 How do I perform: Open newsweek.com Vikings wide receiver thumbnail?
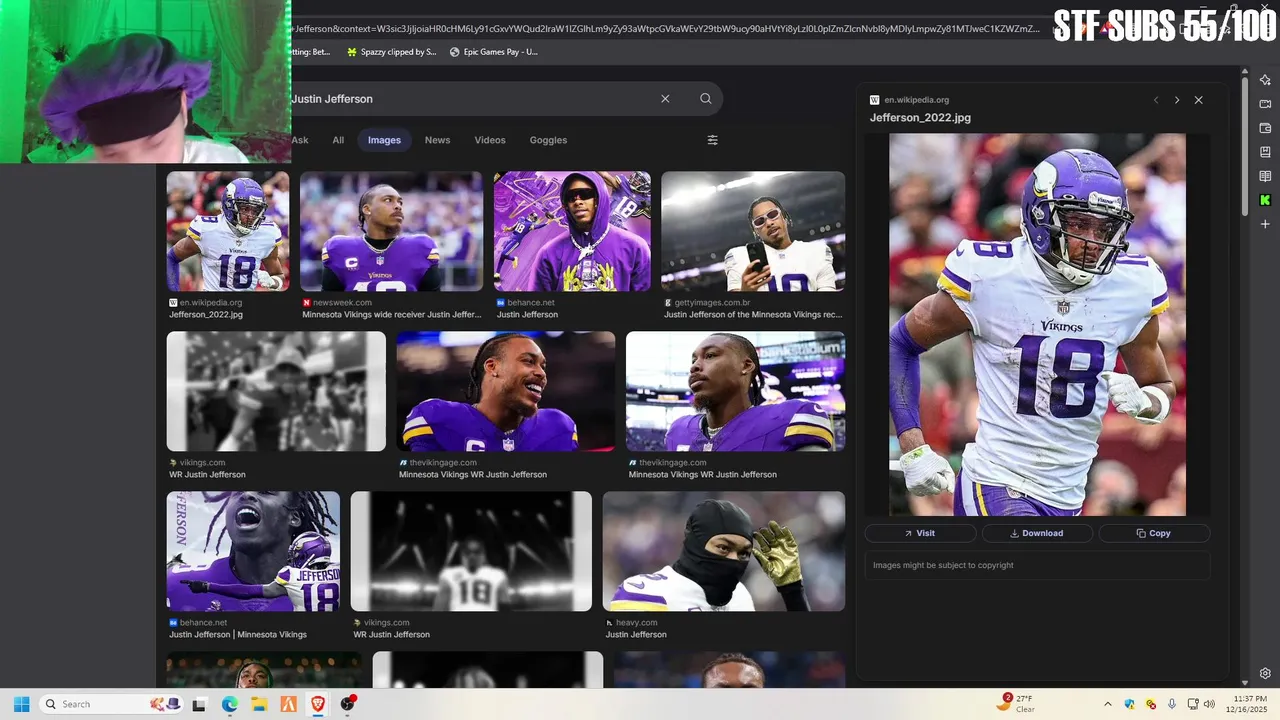click(391, 231)
